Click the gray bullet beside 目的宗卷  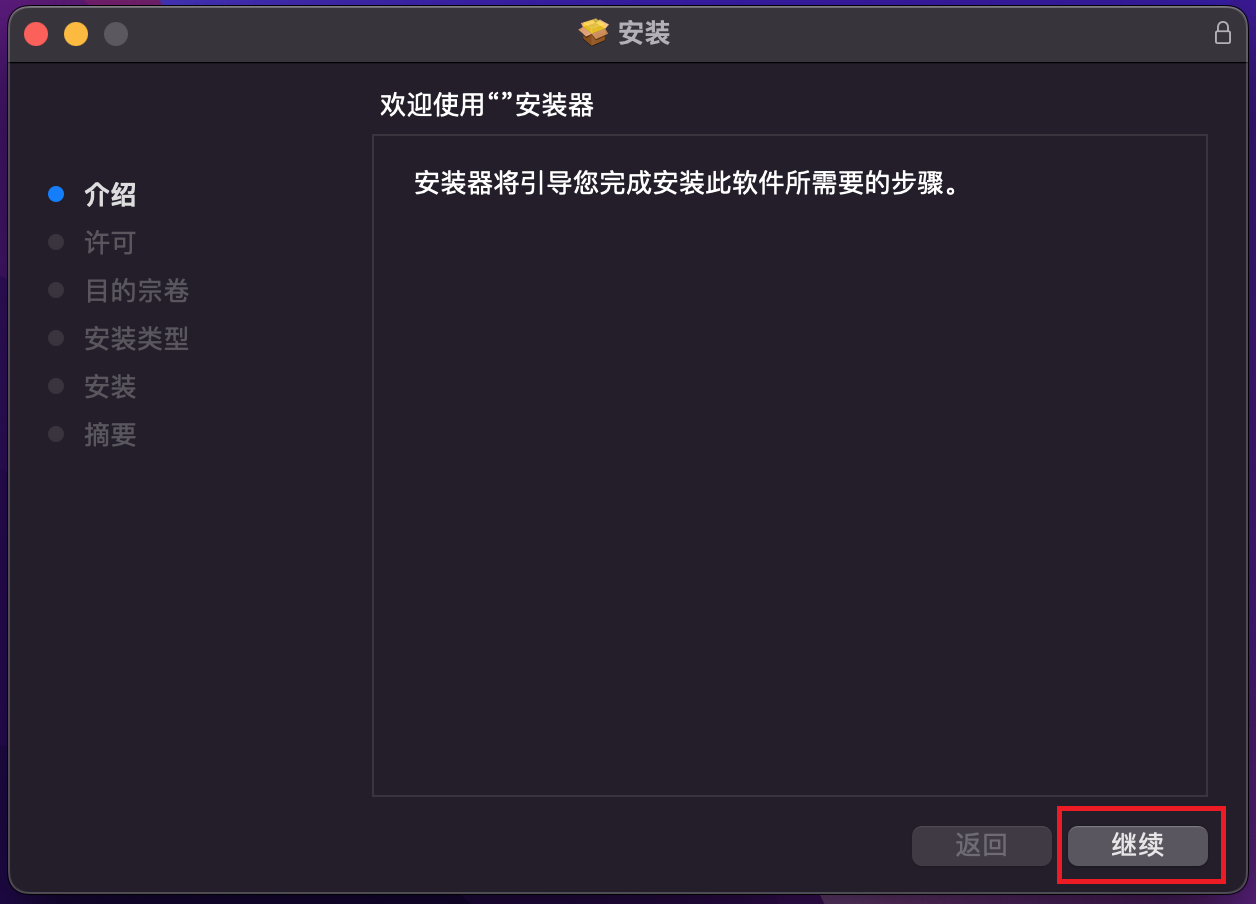click(56, 291)
